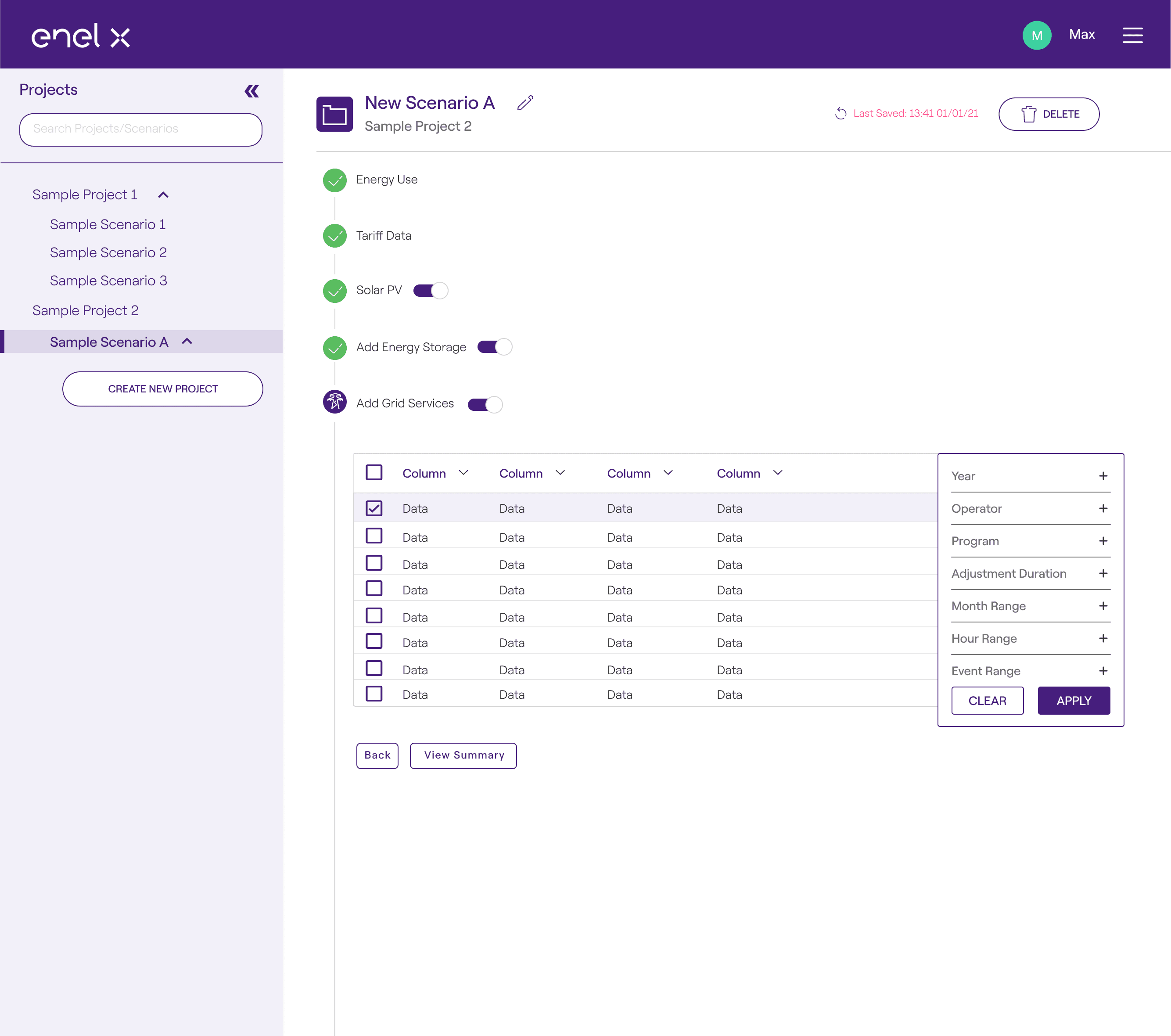Expand the Year filter plus icon
Image resolution: width=1171 pixels, height=1036 pixels.
coord(1103,476)
